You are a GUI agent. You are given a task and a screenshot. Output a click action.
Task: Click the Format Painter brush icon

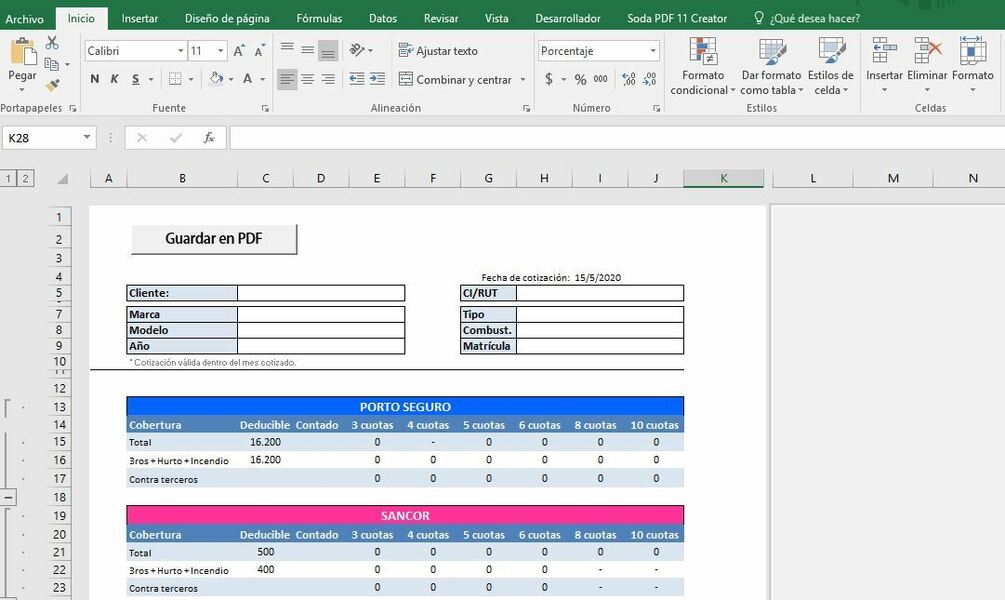click(x=52, y=85)
